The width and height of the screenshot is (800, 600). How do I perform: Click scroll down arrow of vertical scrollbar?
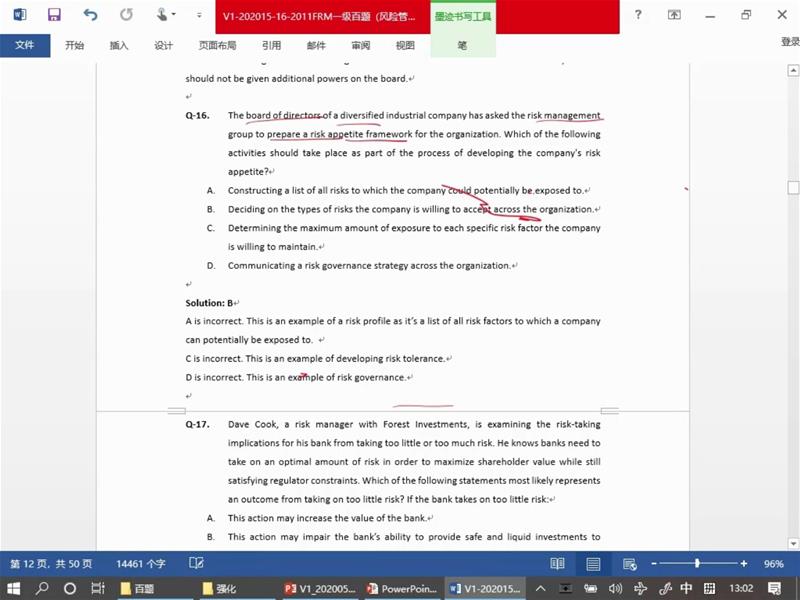point(793,543)
